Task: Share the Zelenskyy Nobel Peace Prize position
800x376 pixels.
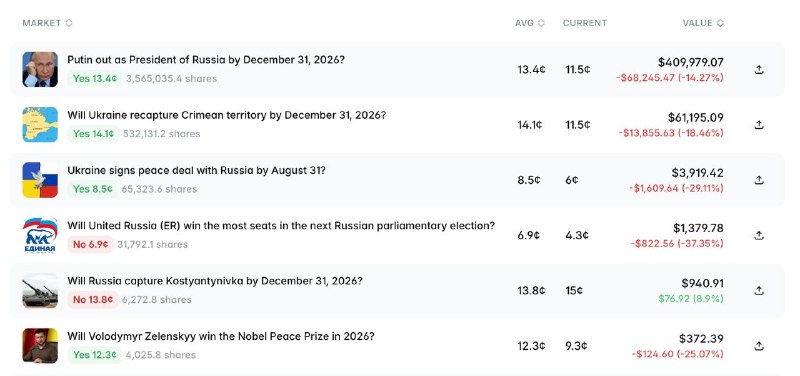Action: pyautogui.click(x=759, y=346)
